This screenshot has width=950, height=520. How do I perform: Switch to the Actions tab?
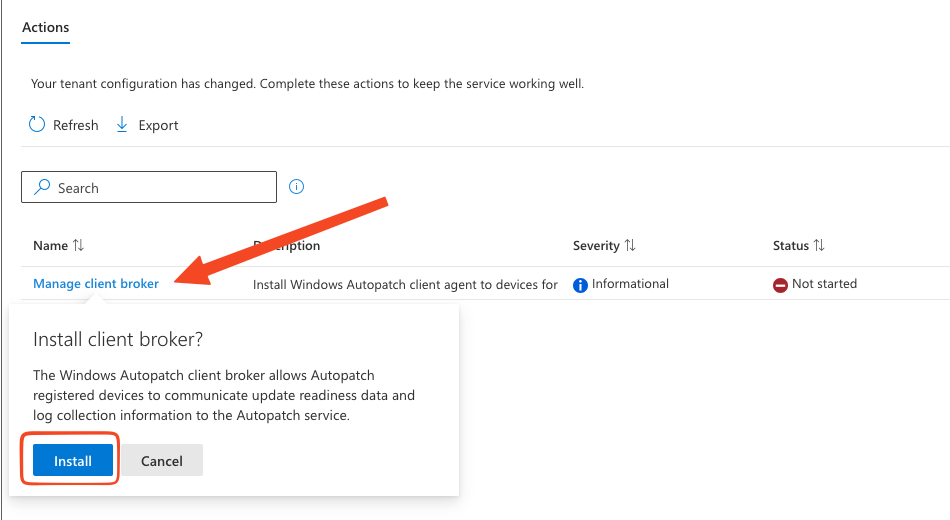(46, 27)
